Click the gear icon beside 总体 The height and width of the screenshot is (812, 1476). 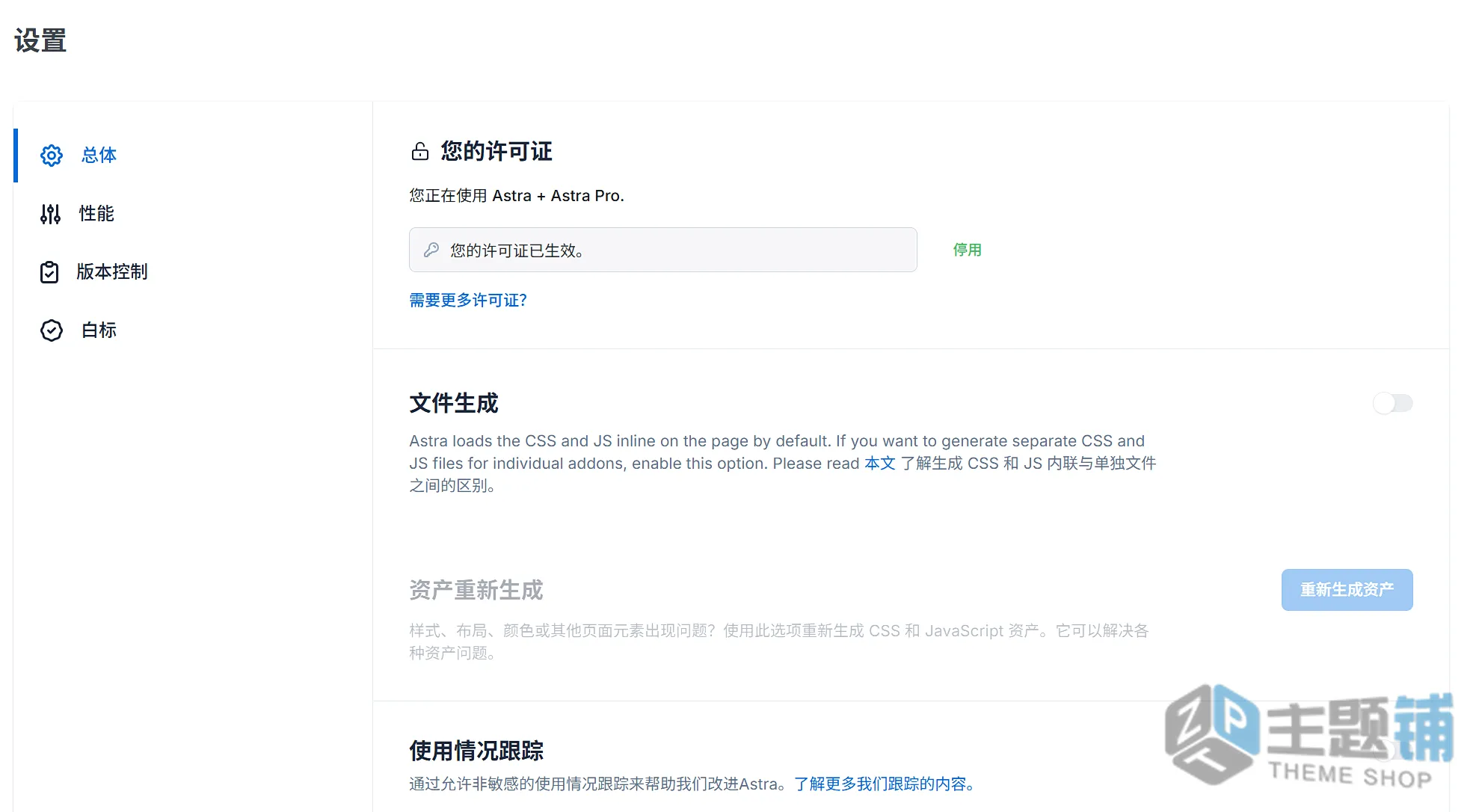click(52, 156)
